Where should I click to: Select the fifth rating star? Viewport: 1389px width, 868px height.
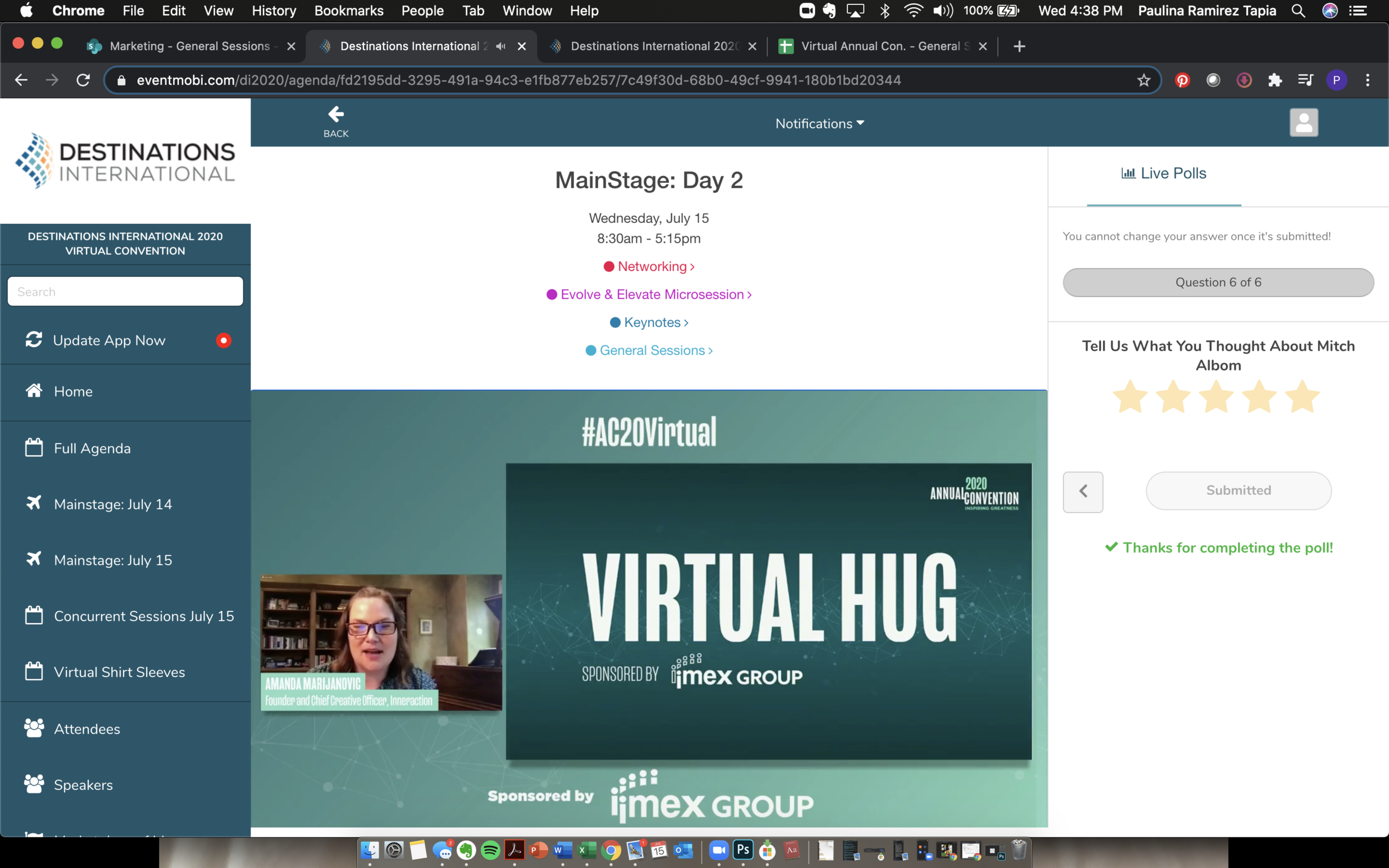click(x=1302, y=396)
